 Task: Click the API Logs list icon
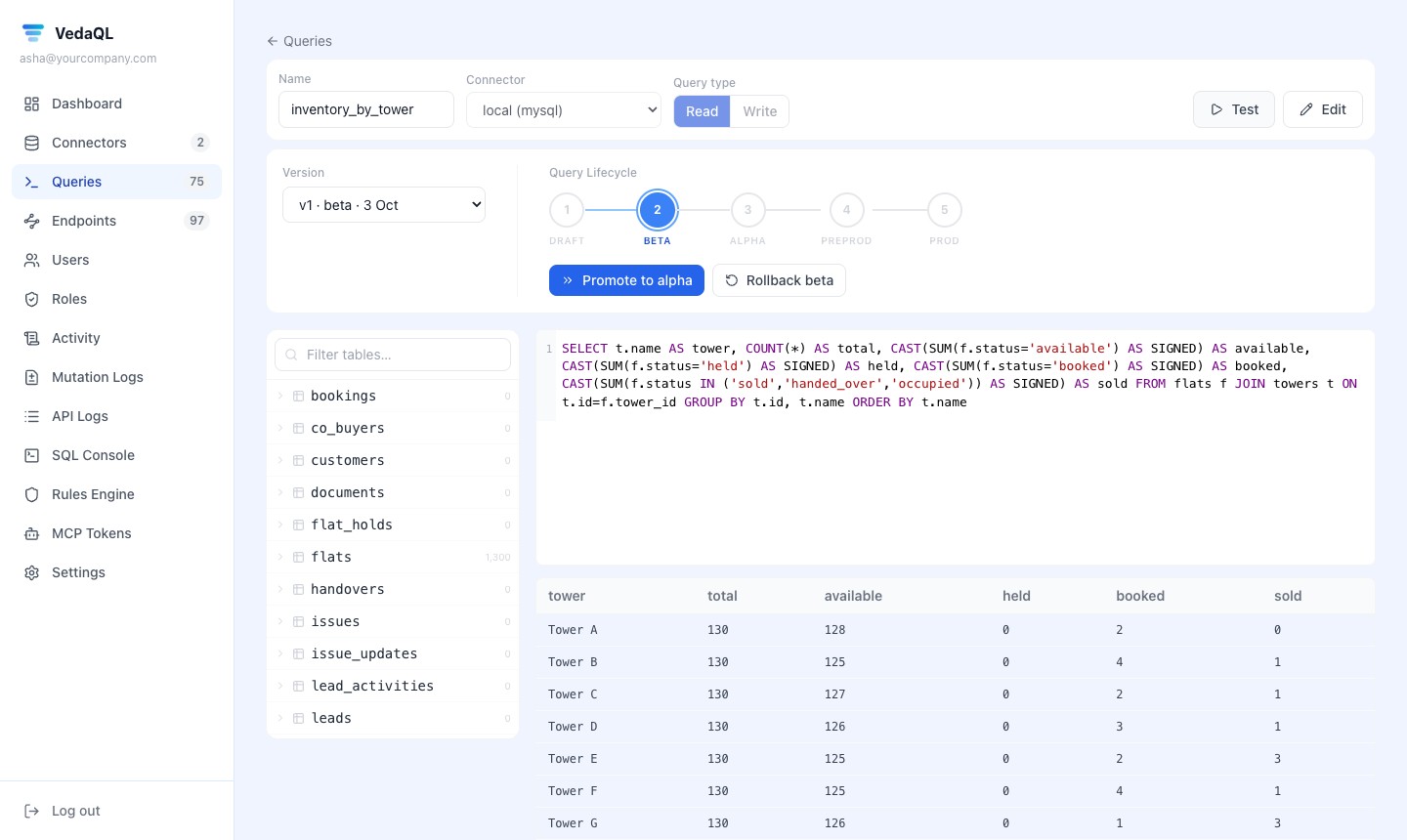click(x=32, y=416)
